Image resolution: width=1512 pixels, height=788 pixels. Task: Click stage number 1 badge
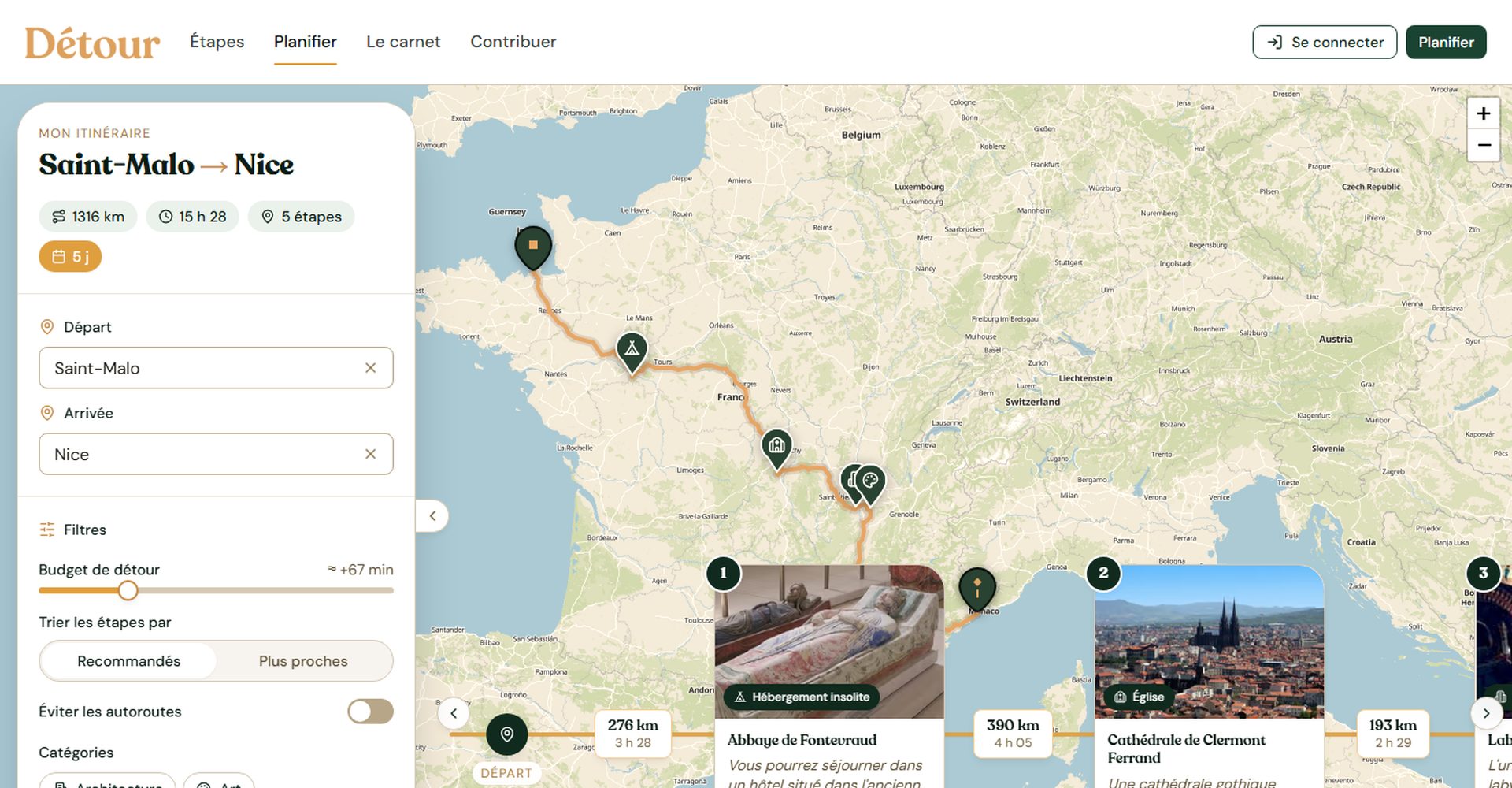[x=724, y=573]
